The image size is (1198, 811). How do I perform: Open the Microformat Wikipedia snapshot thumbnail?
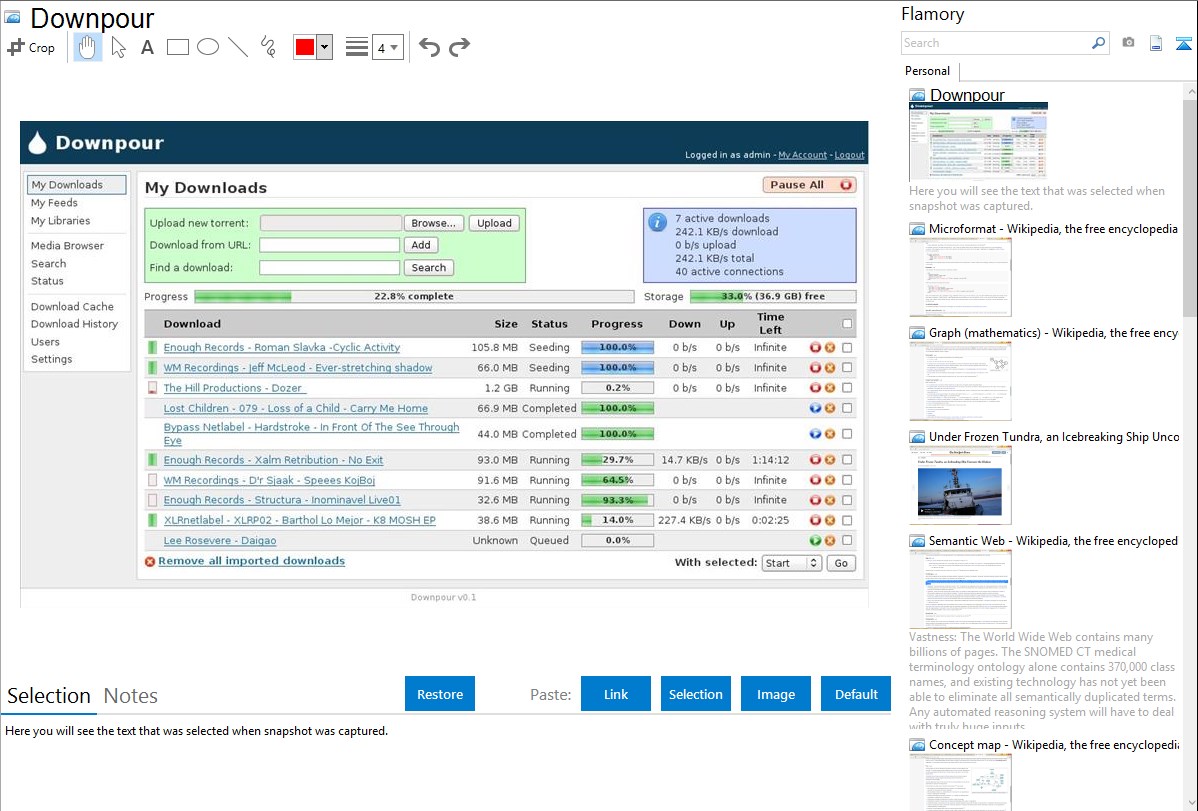point(960,277)
